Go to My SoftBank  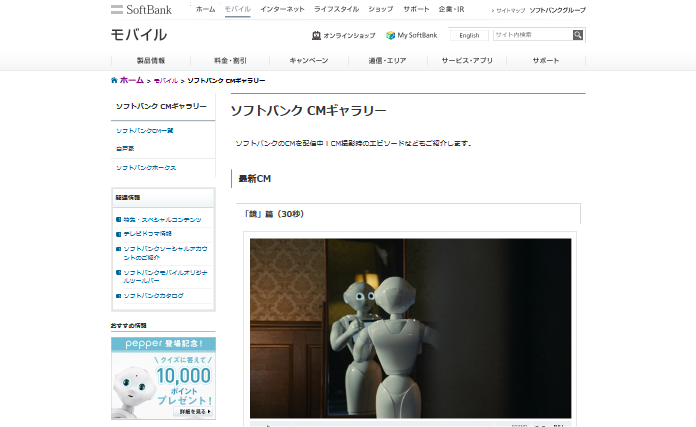(417, 35)
